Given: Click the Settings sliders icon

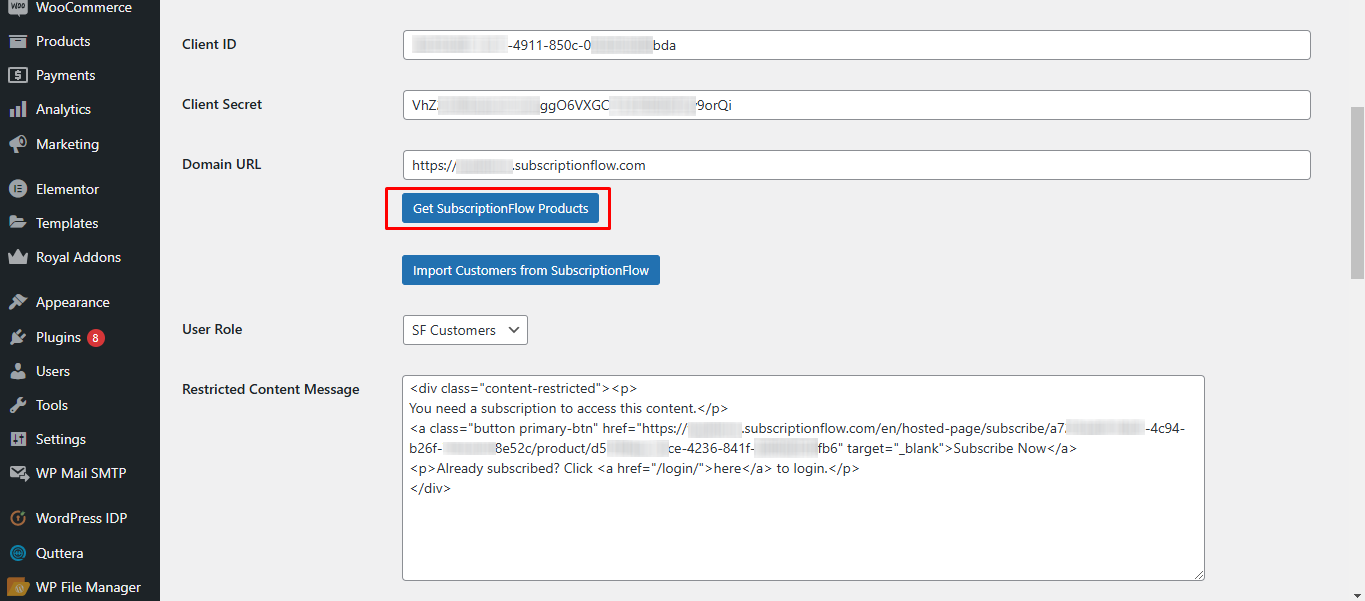Looking at the screenshot, I should (17, 439).
